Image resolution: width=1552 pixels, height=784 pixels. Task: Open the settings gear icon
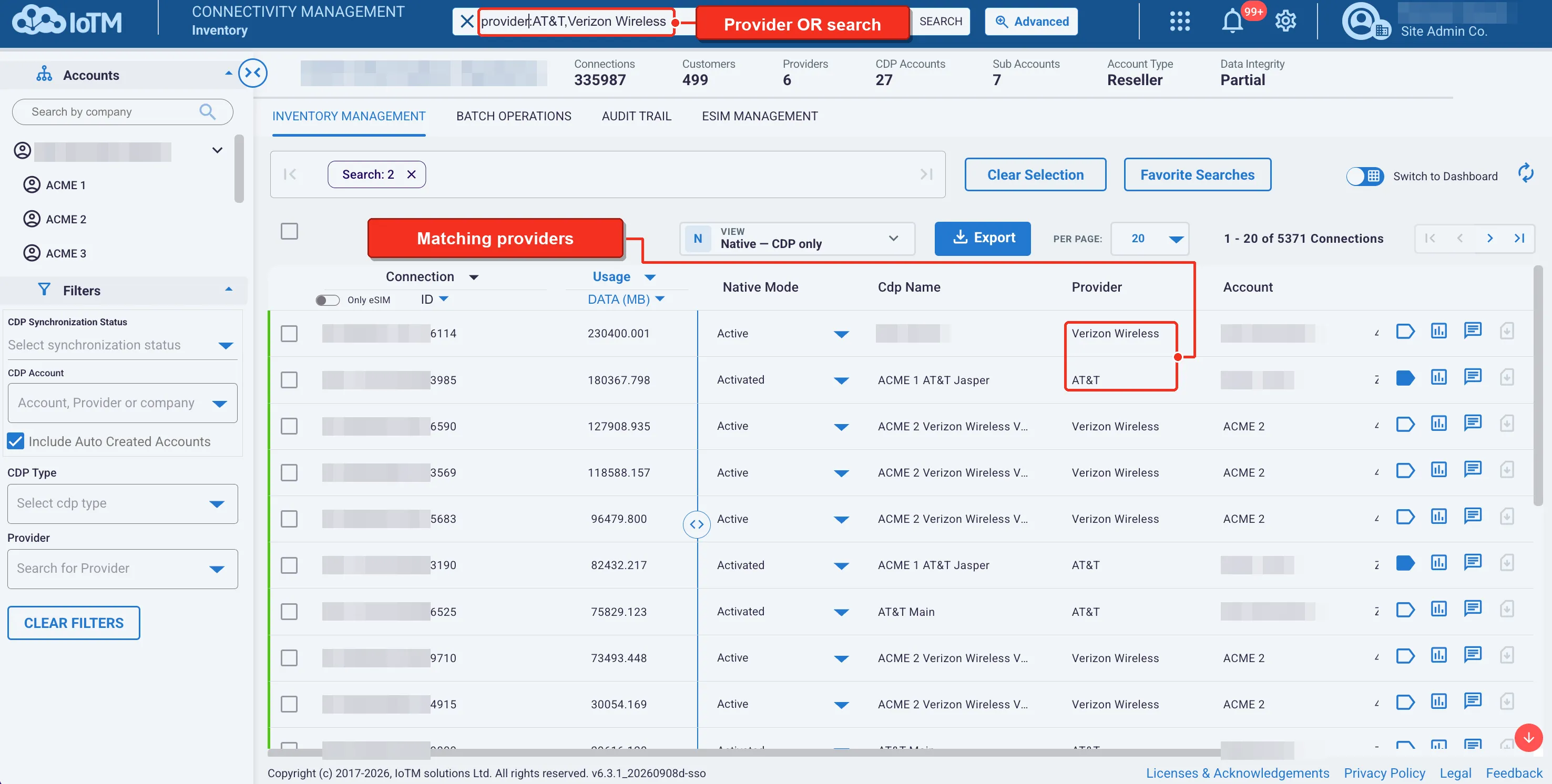tap(1285, 22)
